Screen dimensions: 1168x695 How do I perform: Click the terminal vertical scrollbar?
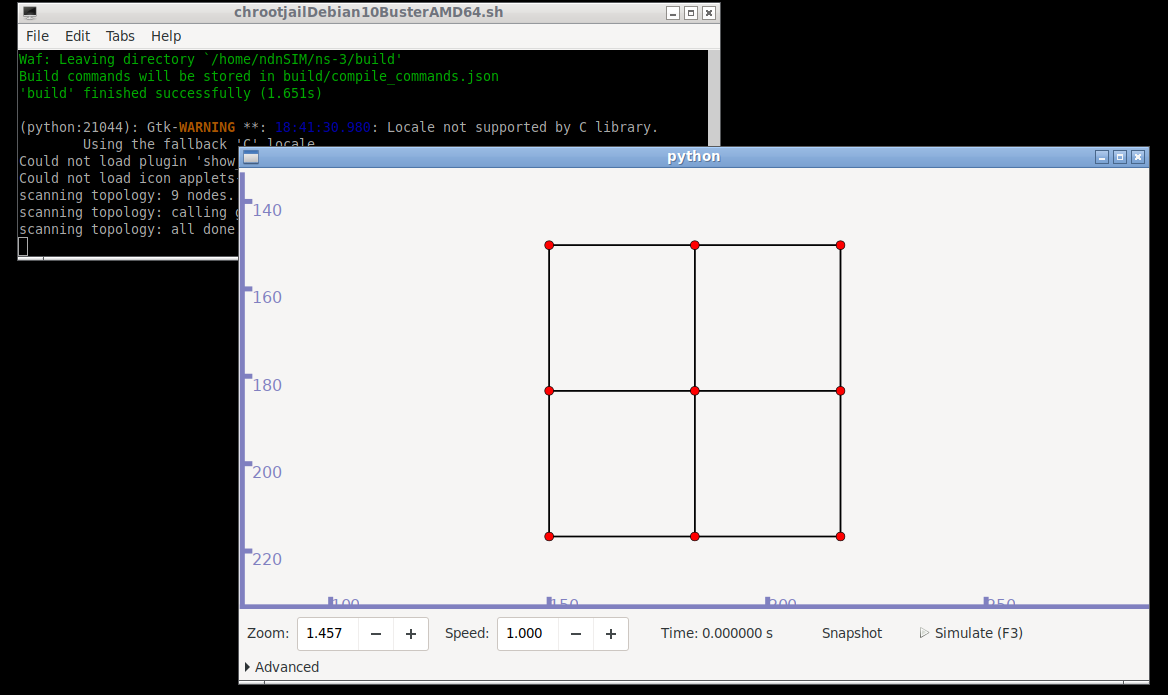click(x=714, y=98)
